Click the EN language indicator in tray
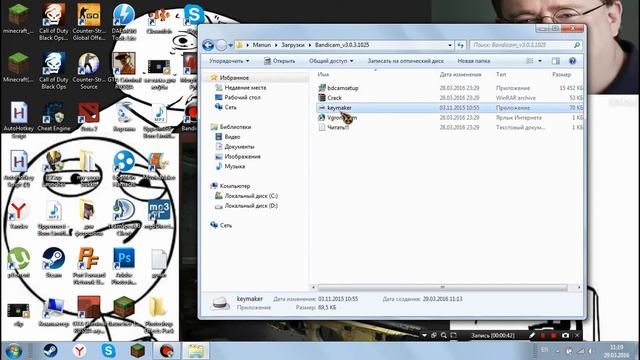Image resolution: width=640 pixels, height=360 pixels. pyautogui.click(x=544, y=350)
